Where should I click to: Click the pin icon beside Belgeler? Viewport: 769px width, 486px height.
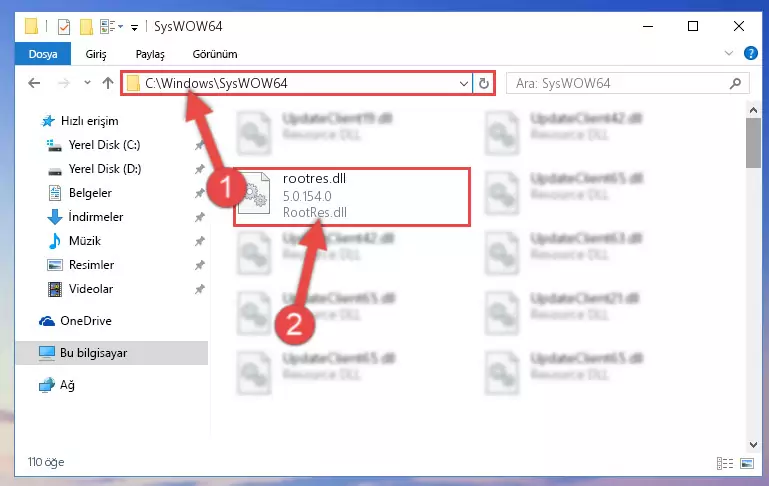200,193
